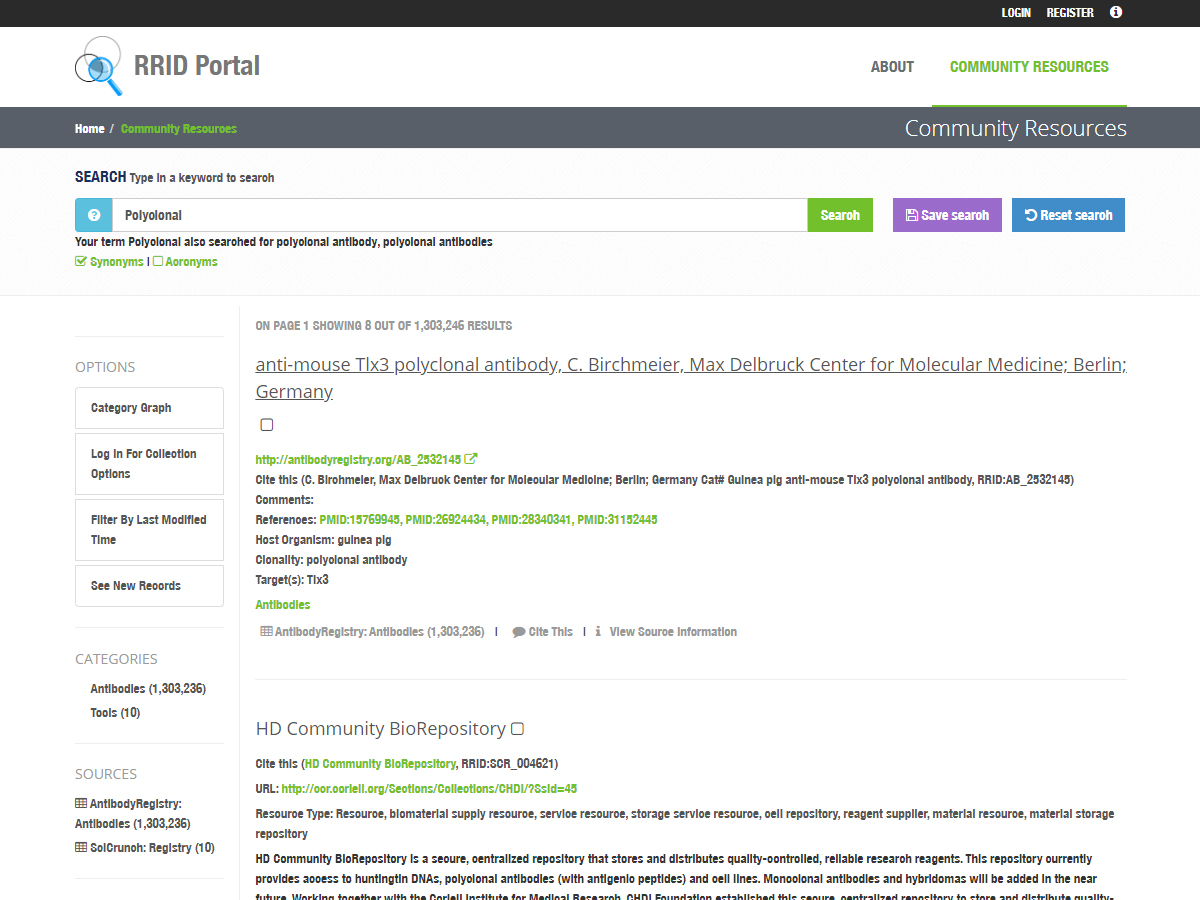Enable the Acronyms checkbox
This screenshot has width=1200, height=900.
[158, 262]
